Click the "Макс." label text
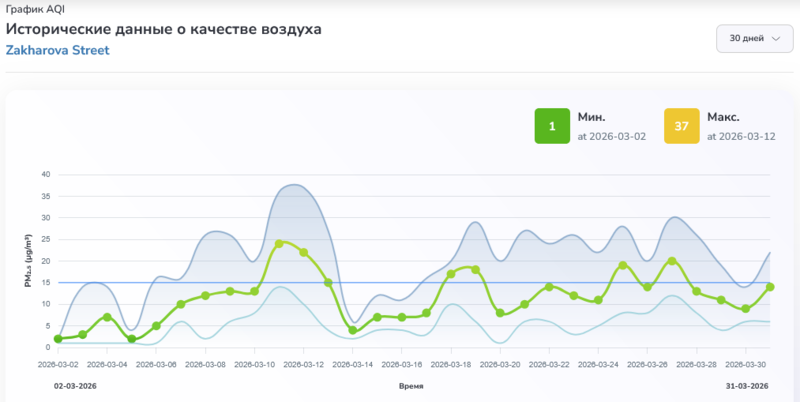The height and width of the screenshot is (402, 800). coord(723,116)
